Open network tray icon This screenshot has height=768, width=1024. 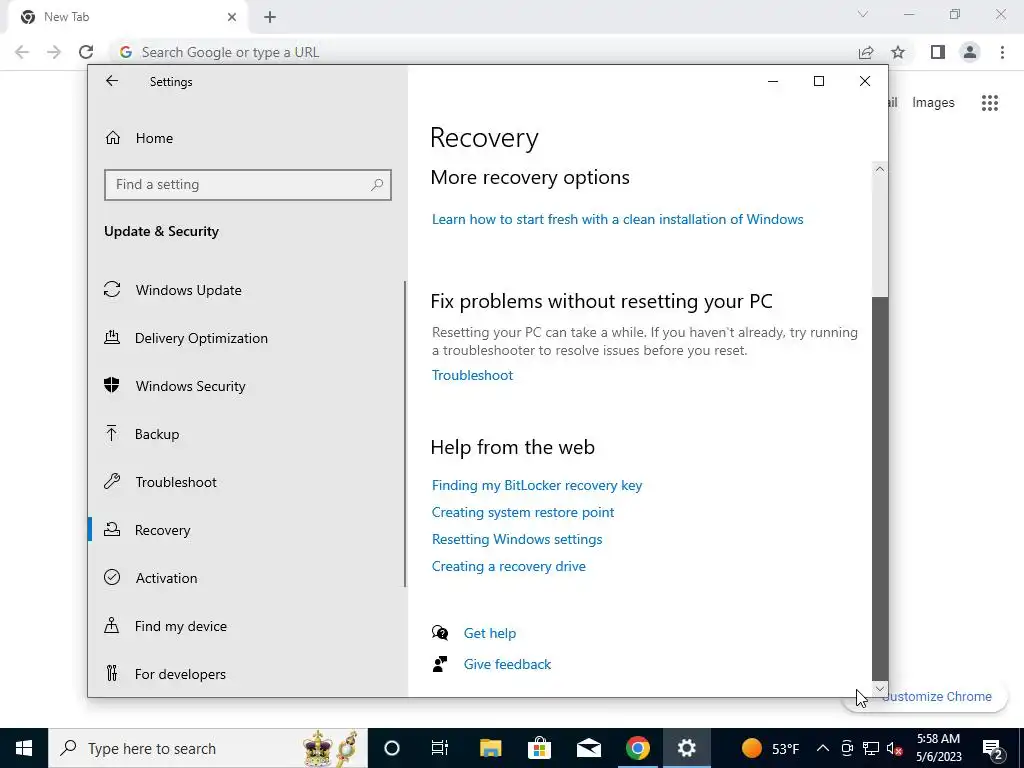tap(871, 748)
